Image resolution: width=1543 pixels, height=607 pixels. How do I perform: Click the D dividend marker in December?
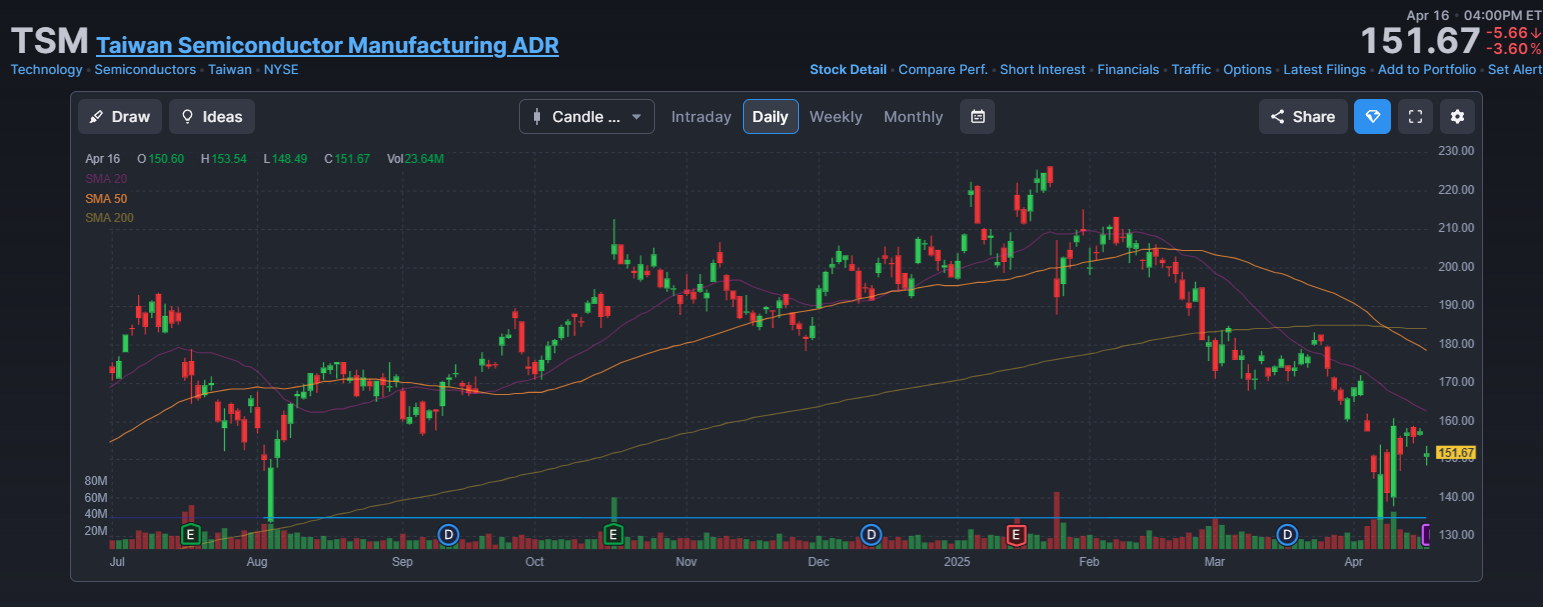(871, 535)
